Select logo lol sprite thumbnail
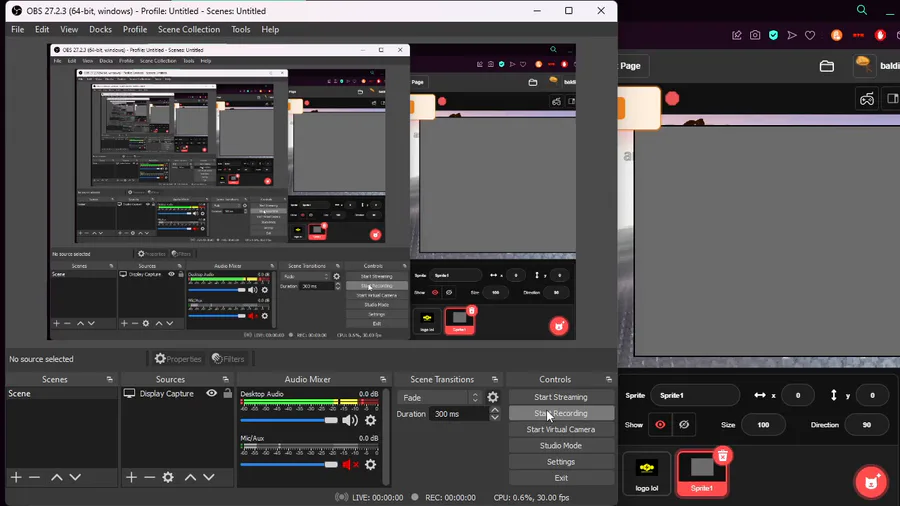This screenshot has height=506, width=900. [646, 473]
